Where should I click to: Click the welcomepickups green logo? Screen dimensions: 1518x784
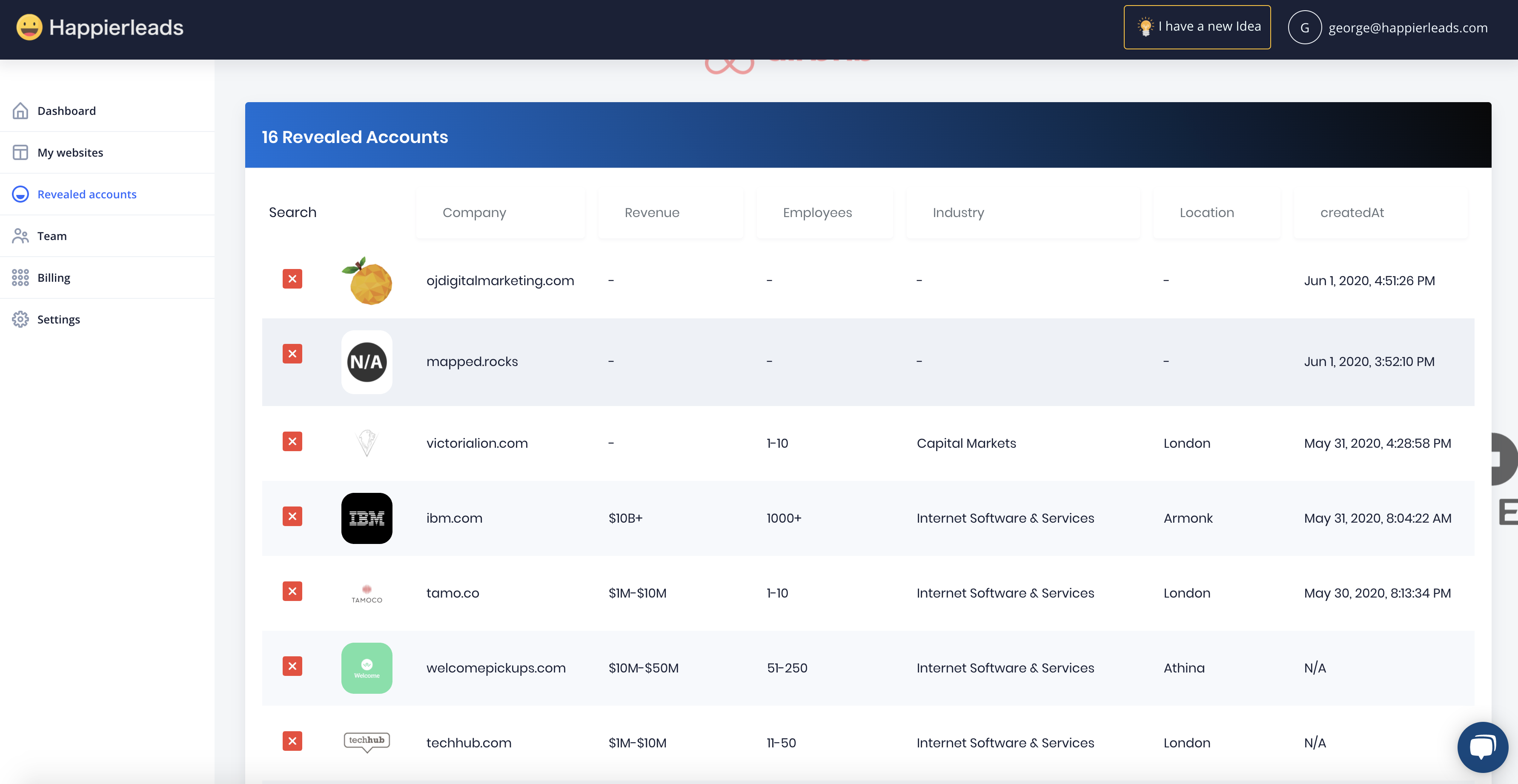(x=367, y=668)
